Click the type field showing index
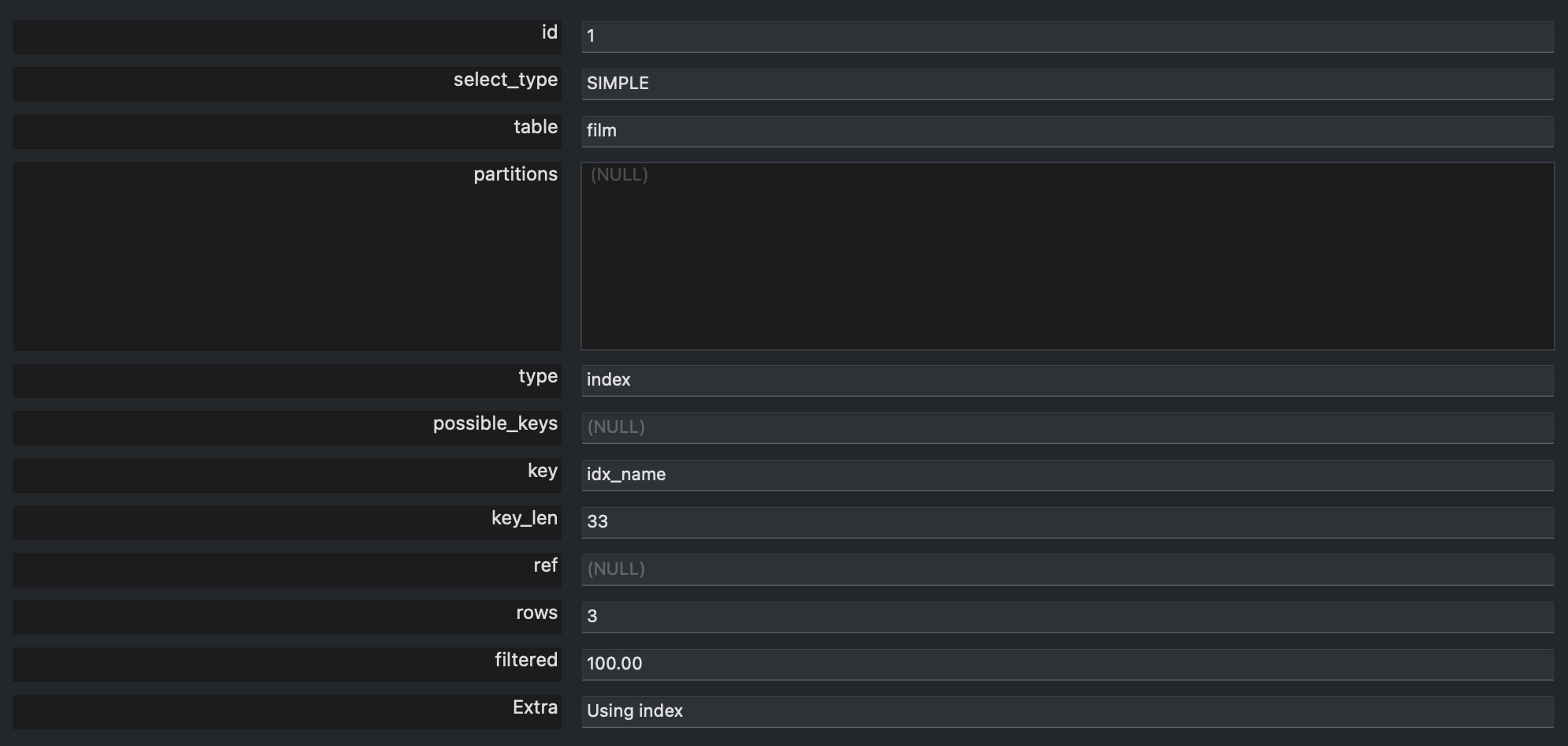The image size is (1568, 746). pyautogui.click(x=1066, y=380)
